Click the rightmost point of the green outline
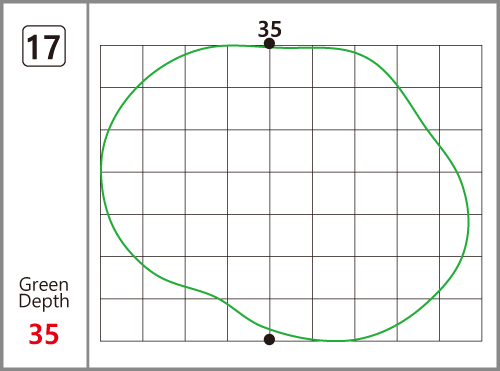The image size is (500, 371). tap(469, 218)
